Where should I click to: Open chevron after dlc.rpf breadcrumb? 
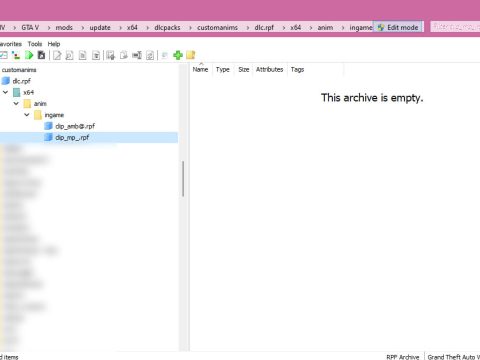283,28
